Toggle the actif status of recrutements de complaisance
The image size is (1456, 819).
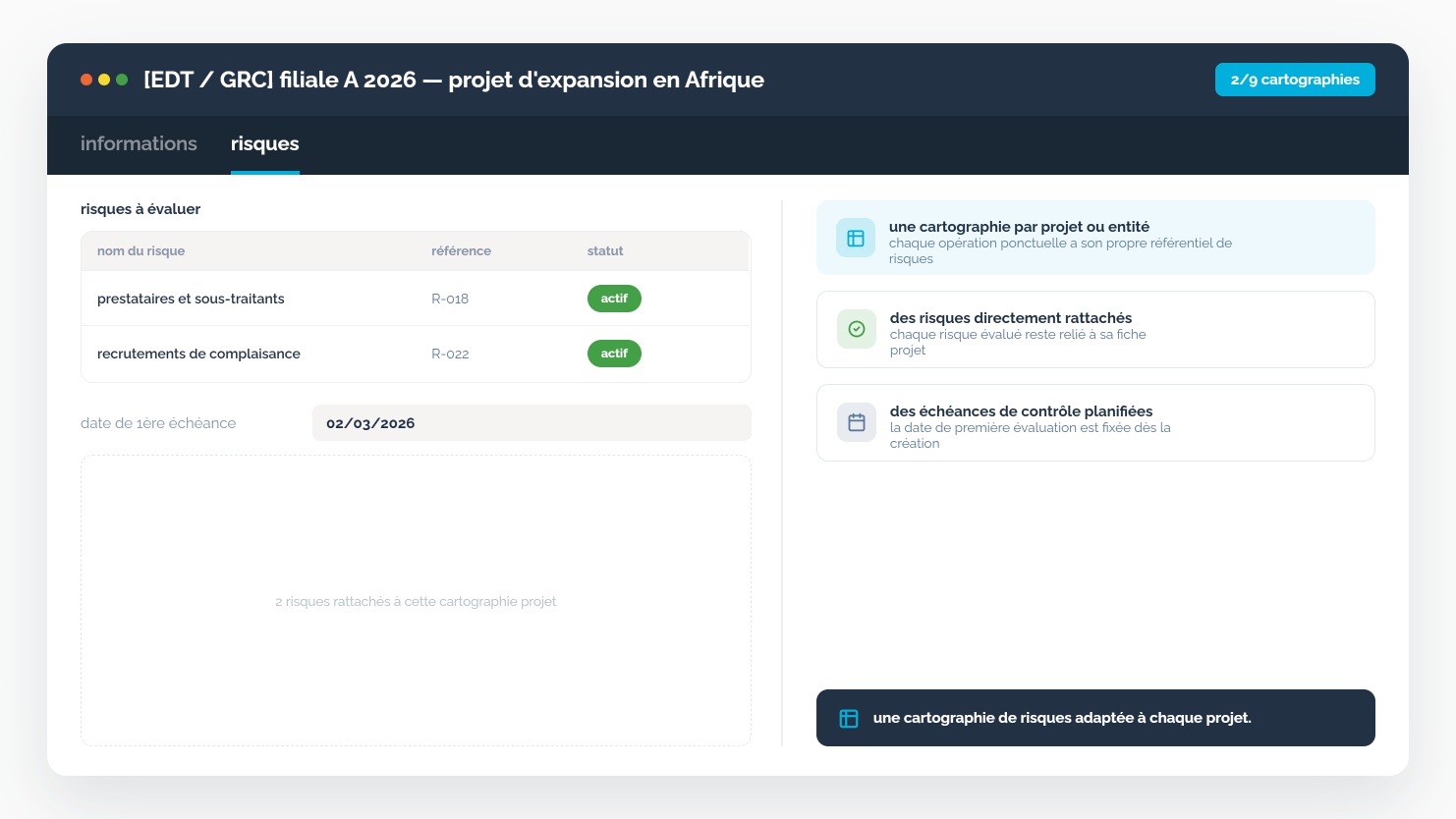[x=614, y=354]
